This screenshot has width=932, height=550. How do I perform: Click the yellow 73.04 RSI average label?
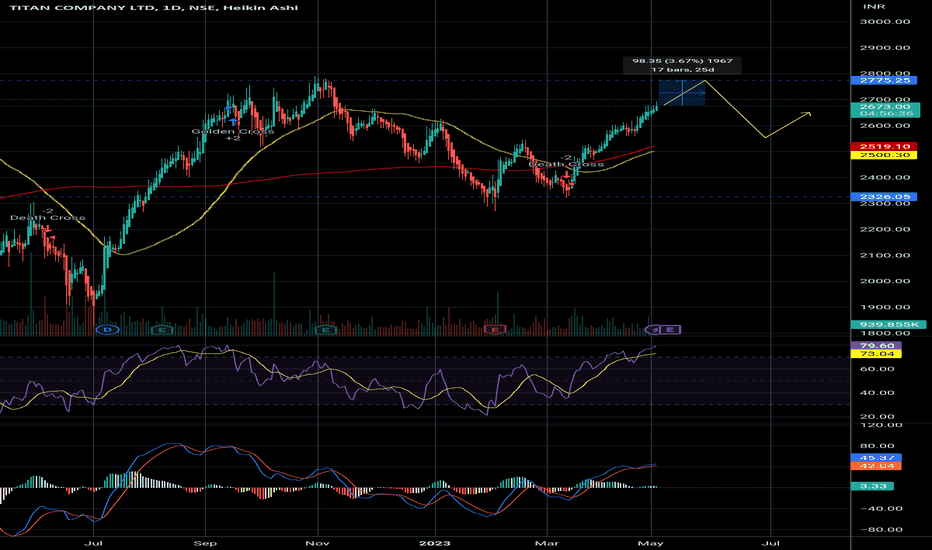pyautogui.click(x=876, y=354)
